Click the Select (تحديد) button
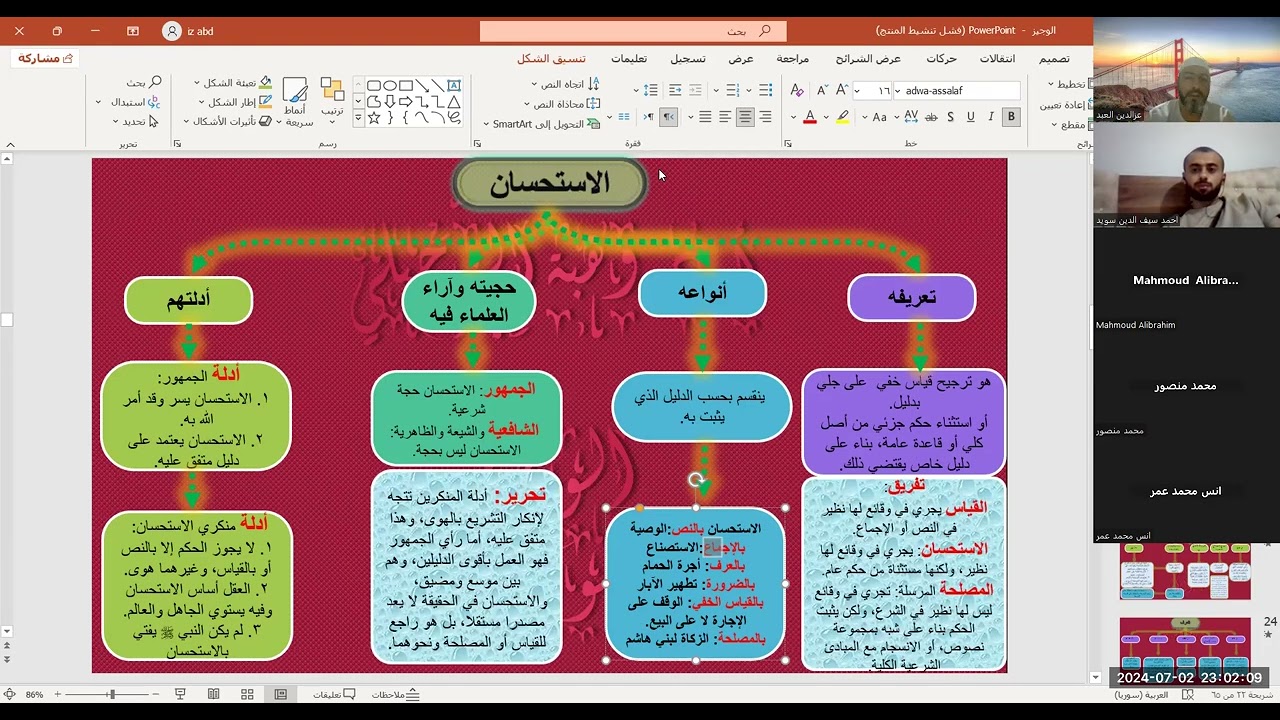Viewport: 1280px width, 720px height. click(x=136, y=121)
